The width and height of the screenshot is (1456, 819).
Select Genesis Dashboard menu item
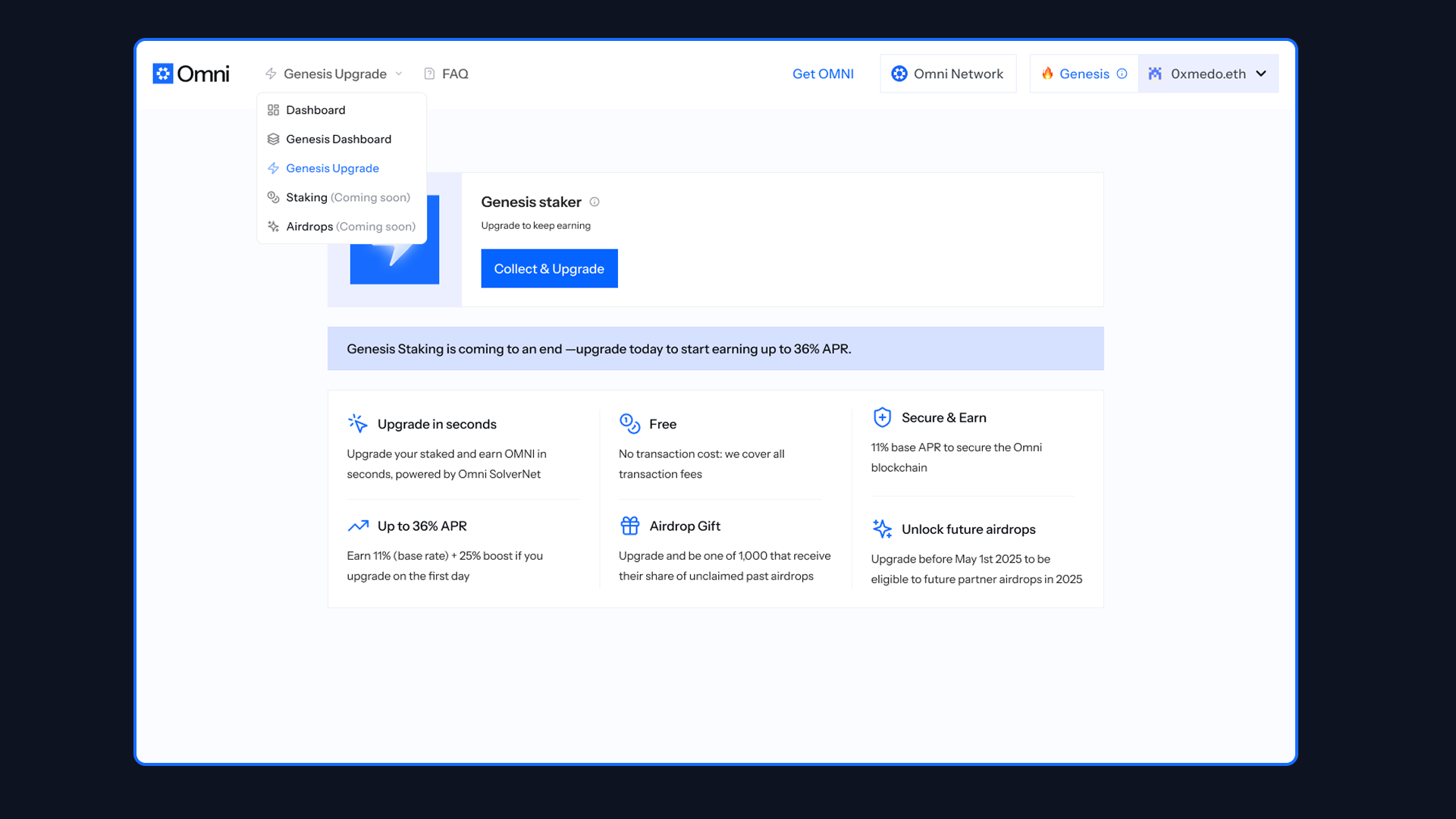pos(338,139)
